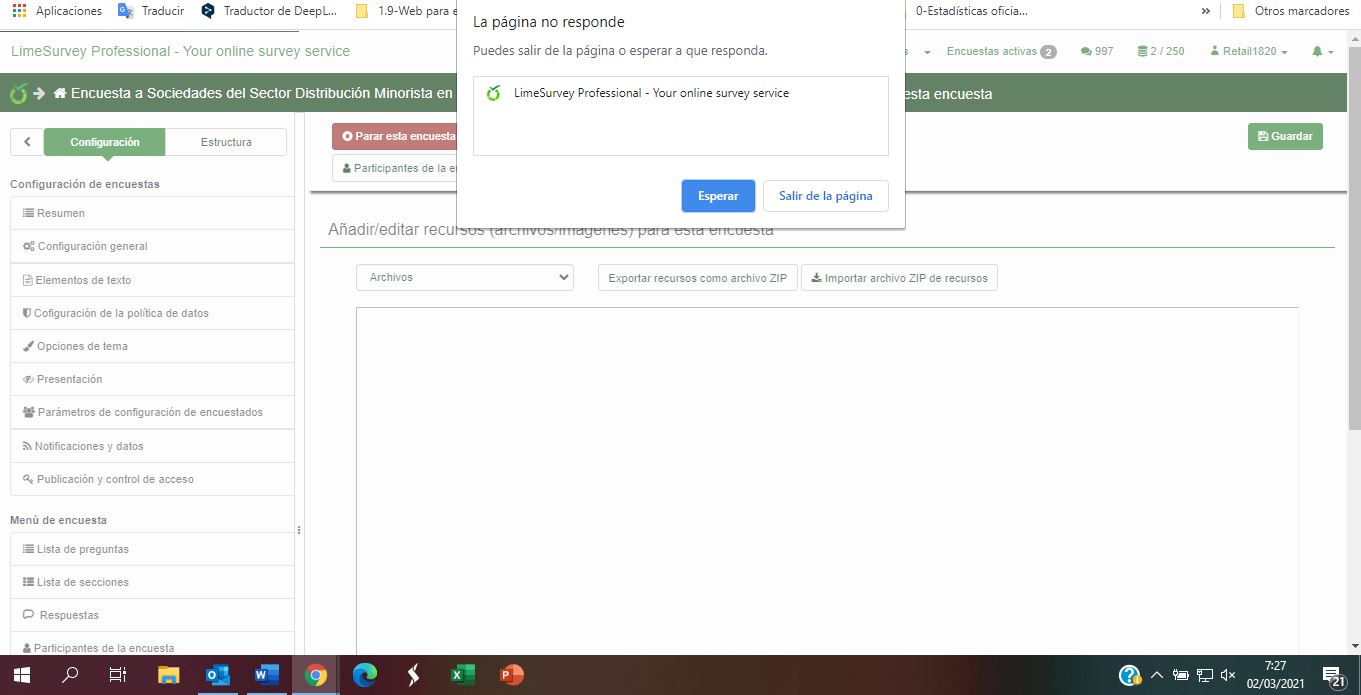Viewport: 1361px width, 695px height.
Task: Click Parar esta encuesta button
Action: coord(395,136)
